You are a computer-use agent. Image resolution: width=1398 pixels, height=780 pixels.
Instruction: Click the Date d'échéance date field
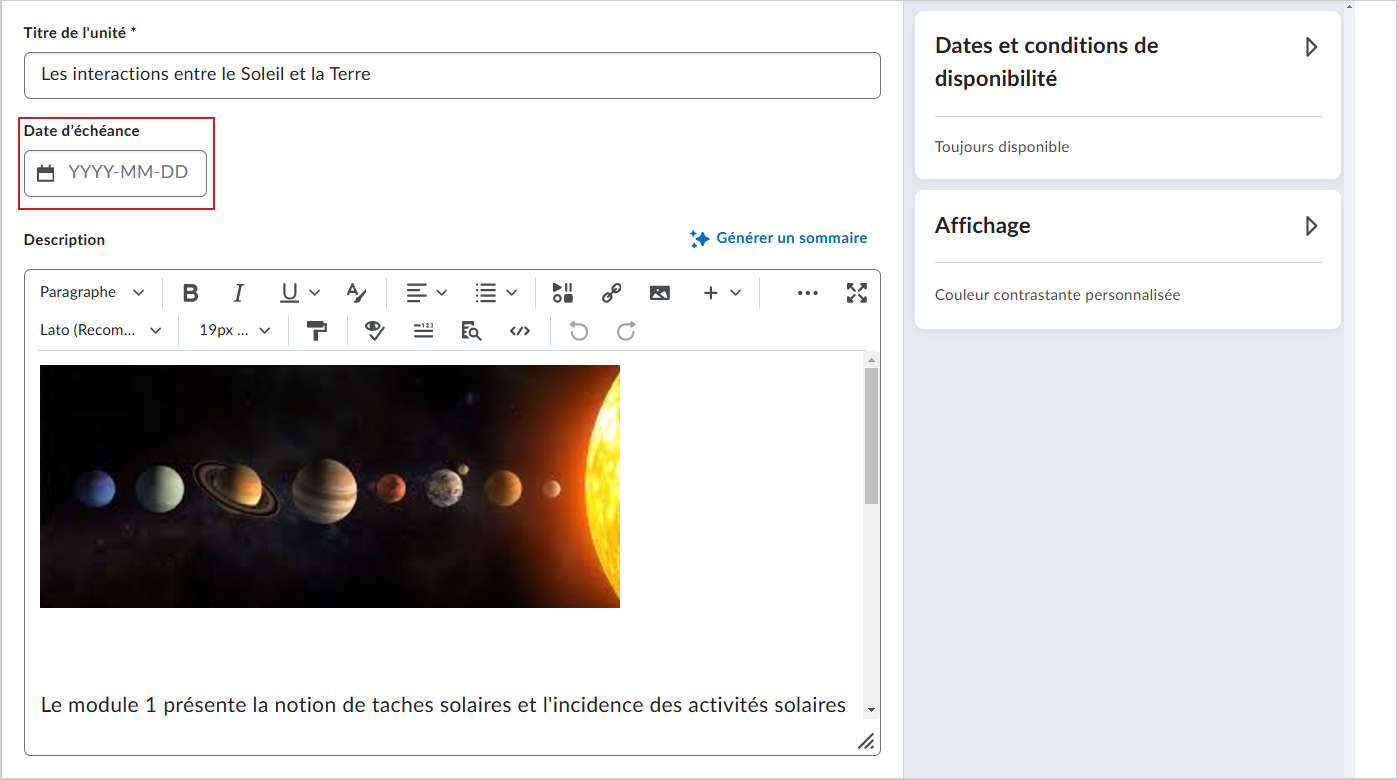[x=115, y=173]
